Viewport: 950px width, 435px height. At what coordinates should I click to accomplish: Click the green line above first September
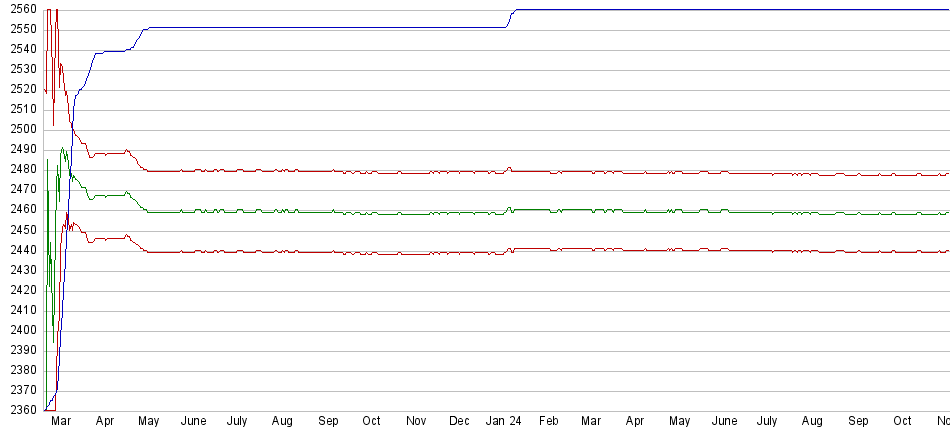(x=328, y=212)
